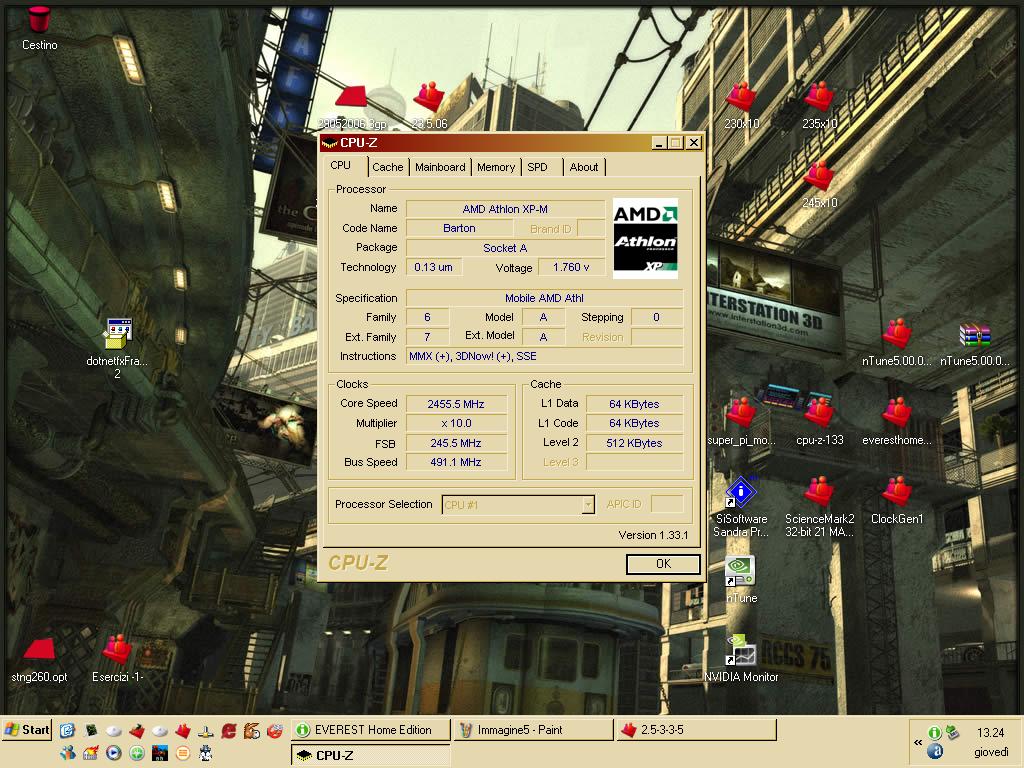
Task: Click the 'x 10.0' multiplier value
Action: (456, 423)
